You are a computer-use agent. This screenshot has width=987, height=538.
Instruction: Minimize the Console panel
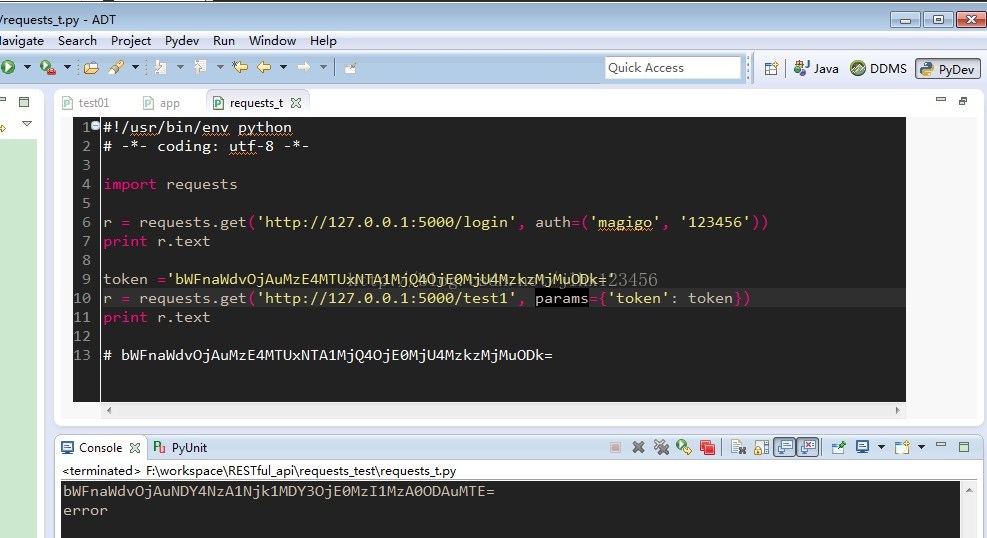click(x=941, y=445)
